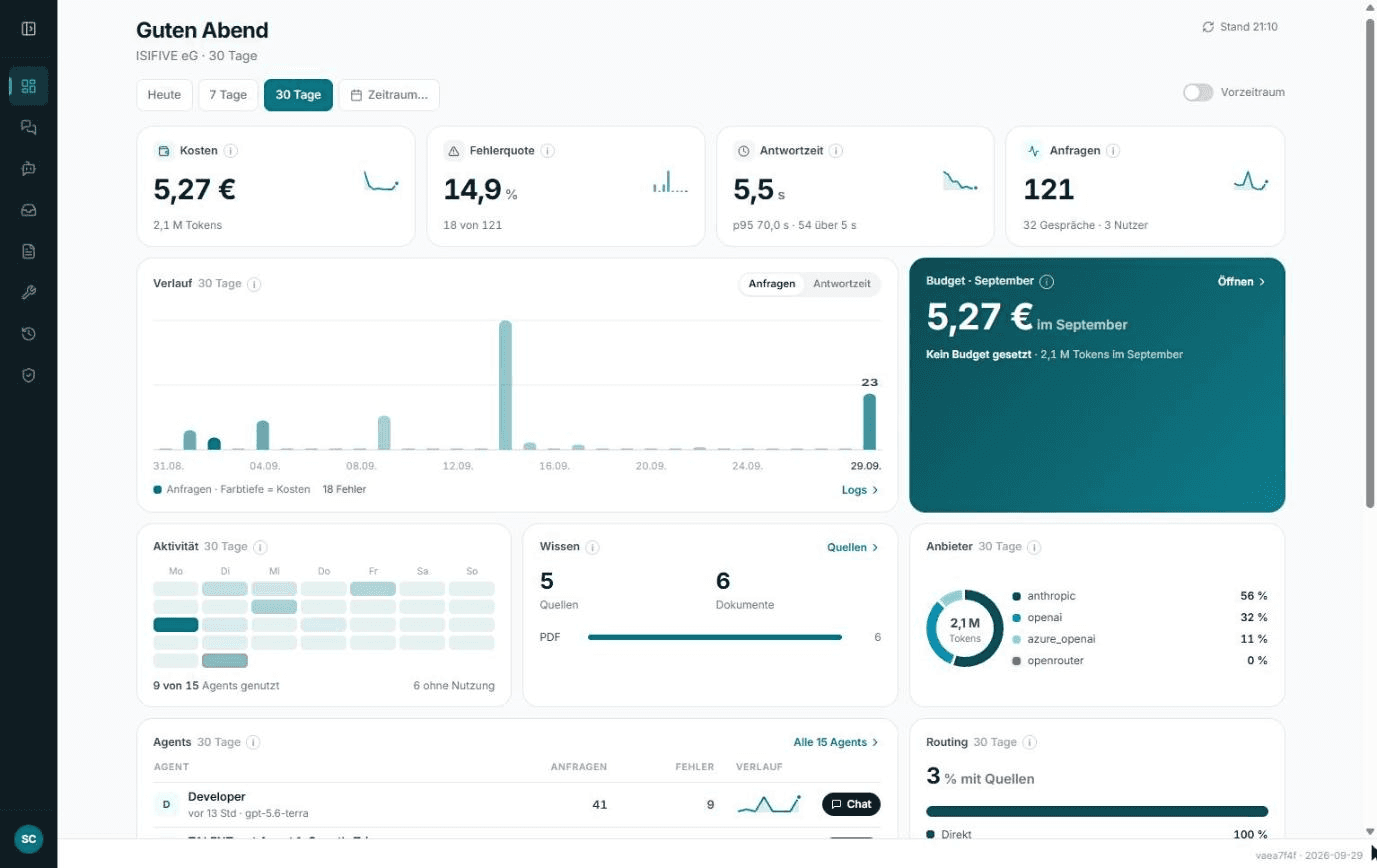Click the tallest bar in the Verlauf chart
The width and height of the screenshot is (1377, 868).
(x=505, y=385)
